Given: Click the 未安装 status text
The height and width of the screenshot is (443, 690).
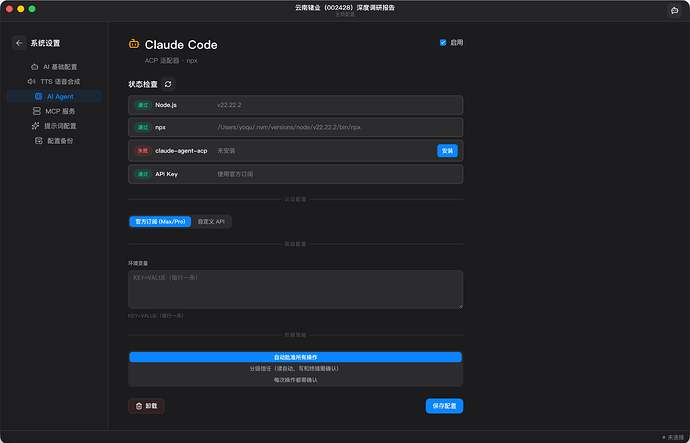Looking at the screenshot, I should click(x=226, y=151).
